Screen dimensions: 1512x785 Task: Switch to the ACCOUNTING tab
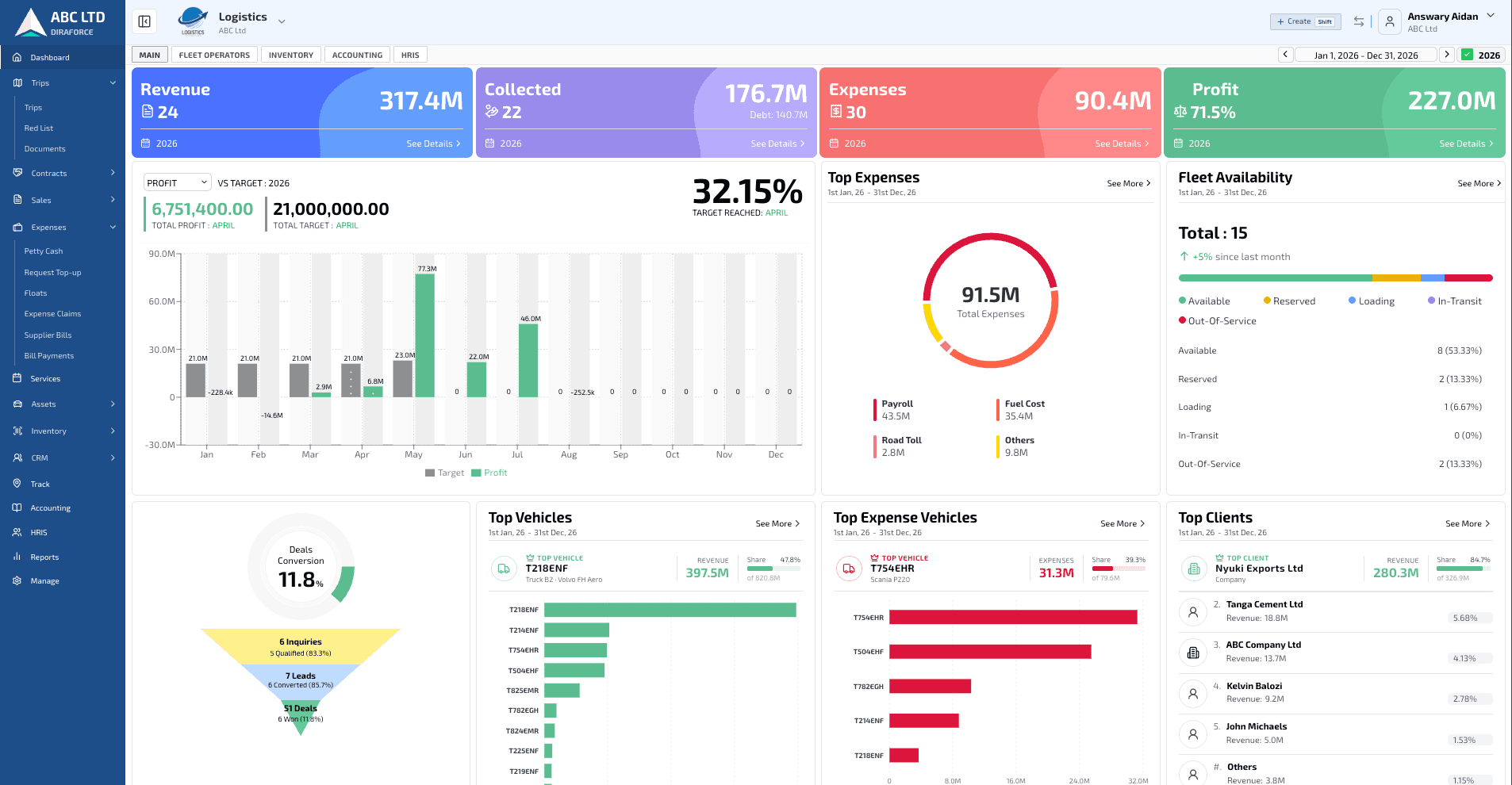tap(357, 55)
